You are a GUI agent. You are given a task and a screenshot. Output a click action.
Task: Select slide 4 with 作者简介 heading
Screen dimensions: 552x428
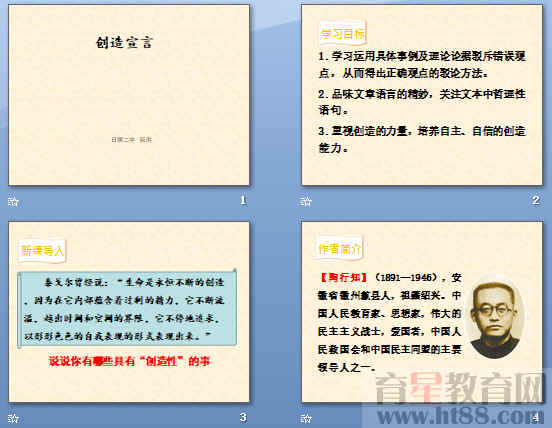coord(422,312)
